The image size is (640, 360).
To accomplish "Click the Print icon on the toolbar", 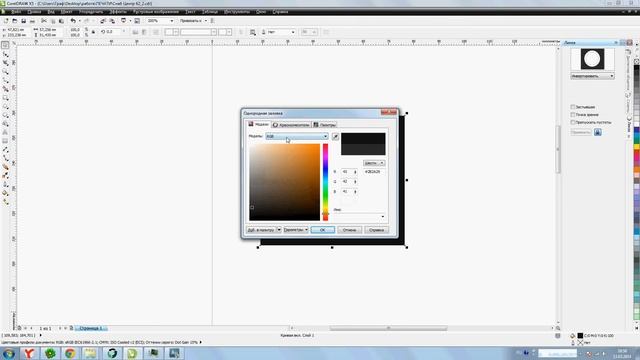I will coord(33,21).
